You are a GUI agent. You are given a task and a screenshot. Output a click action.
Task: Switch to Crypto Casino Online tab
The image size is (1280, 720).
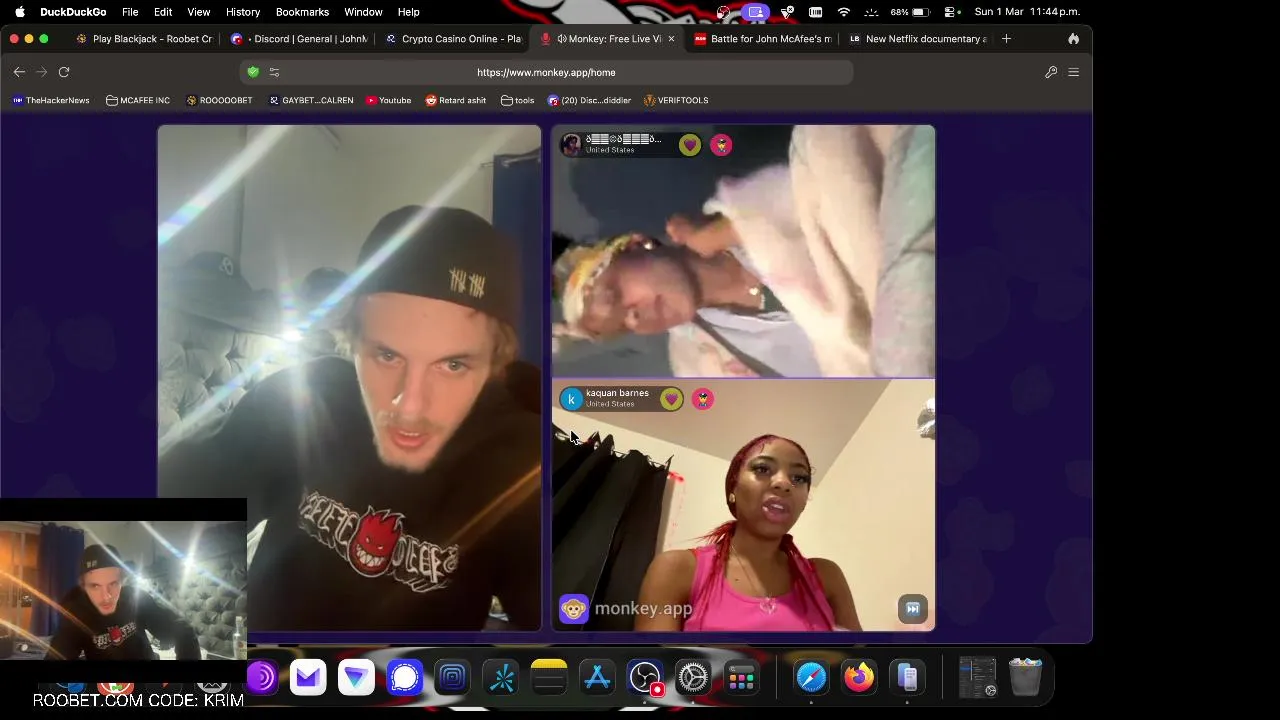coord(455,39)
